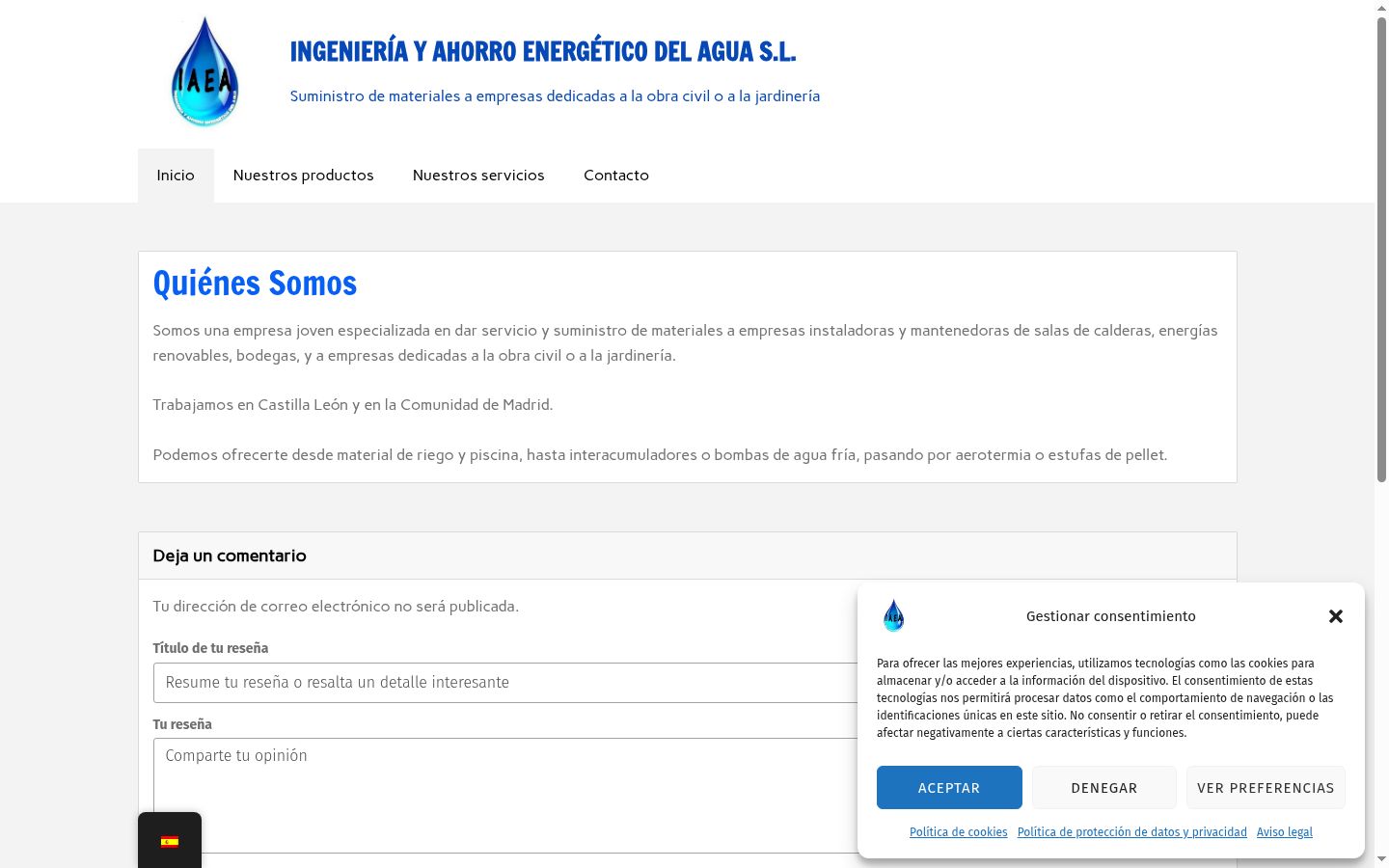Click the IAEA water drop logo
This screenshot has height=868, width=1389.
[x=204, y=72]
